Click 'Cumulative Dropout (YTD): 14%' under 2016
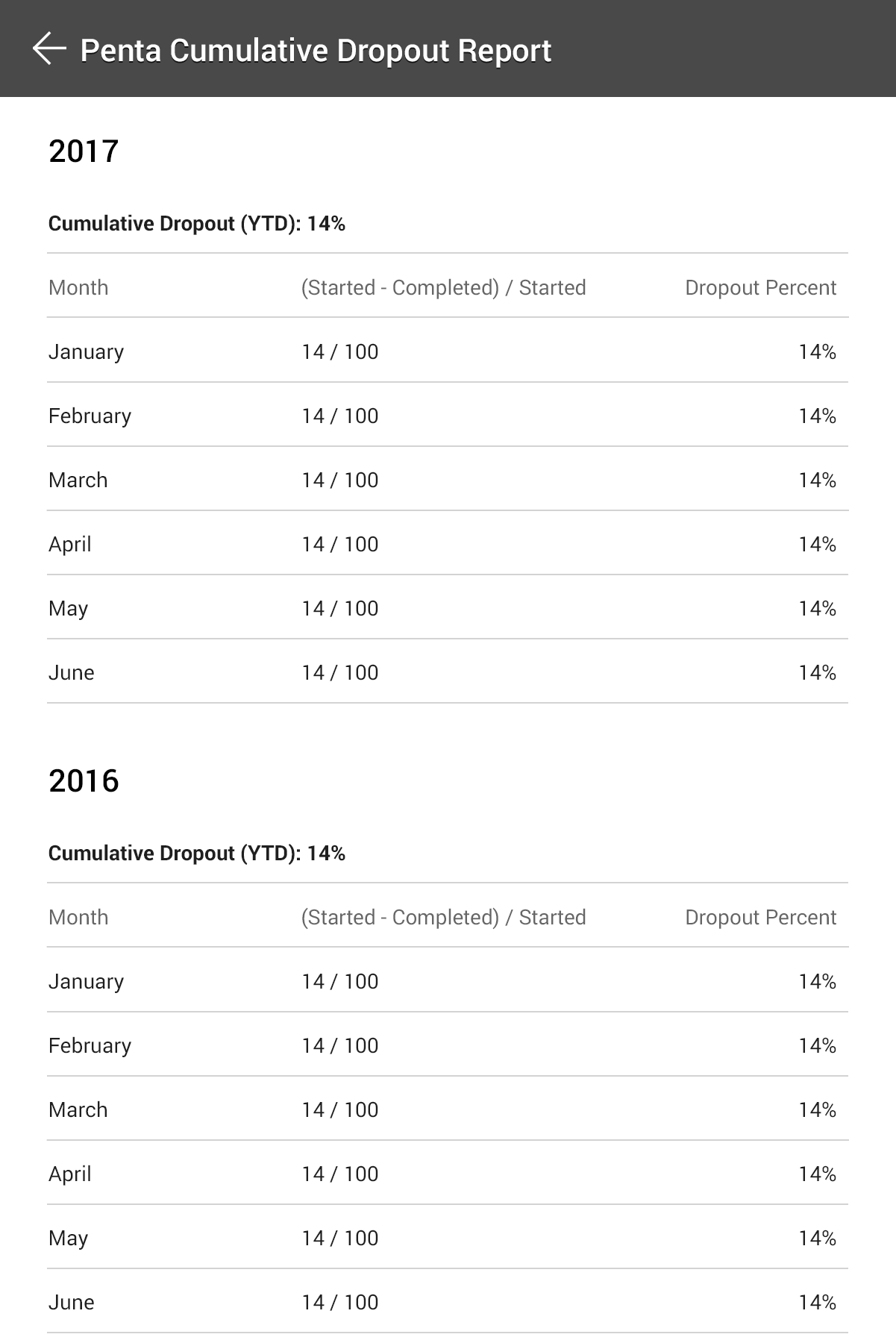Screen dimensions: 896x1343 [197, 853]
